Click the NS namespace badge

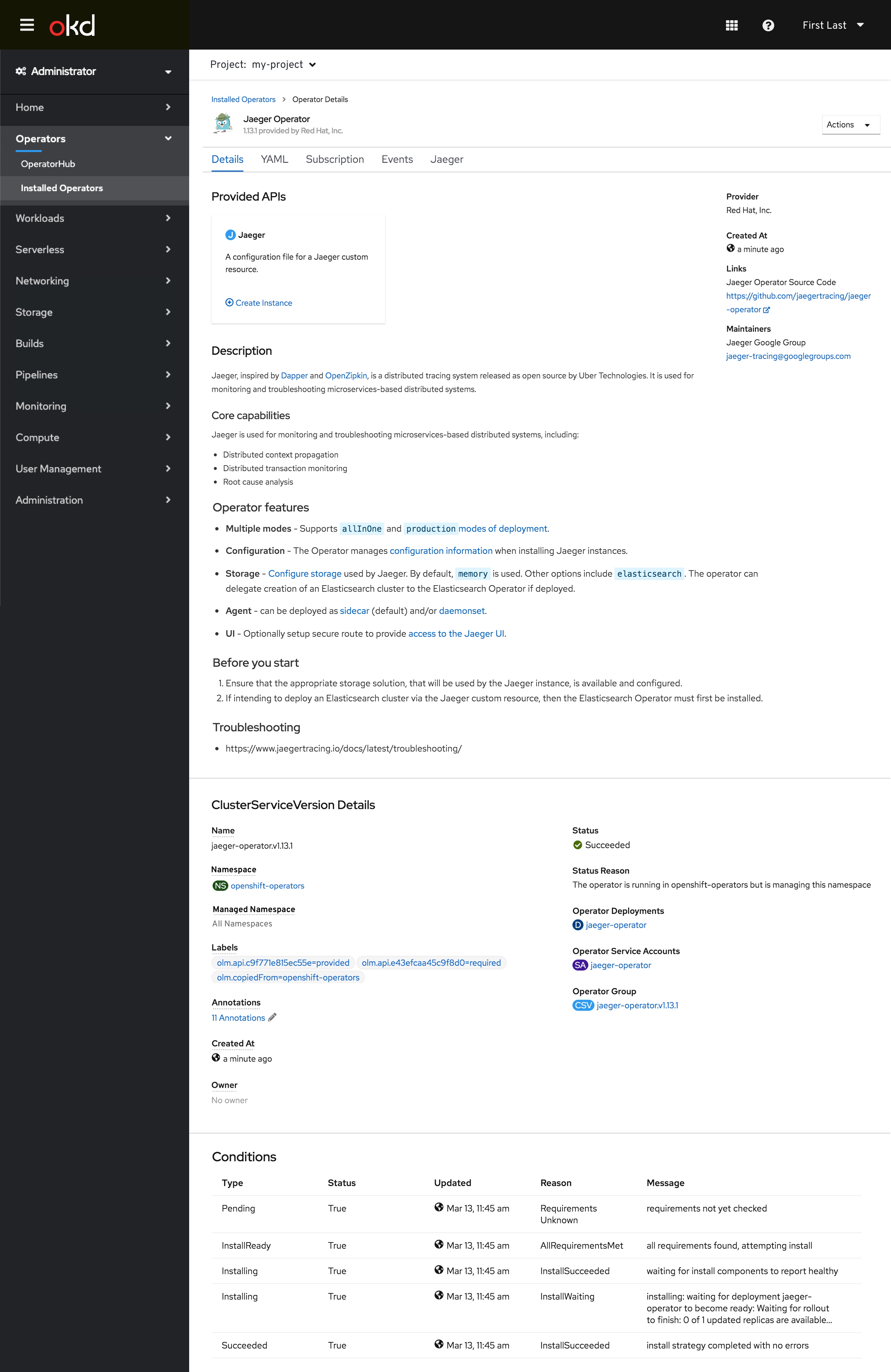220,885
